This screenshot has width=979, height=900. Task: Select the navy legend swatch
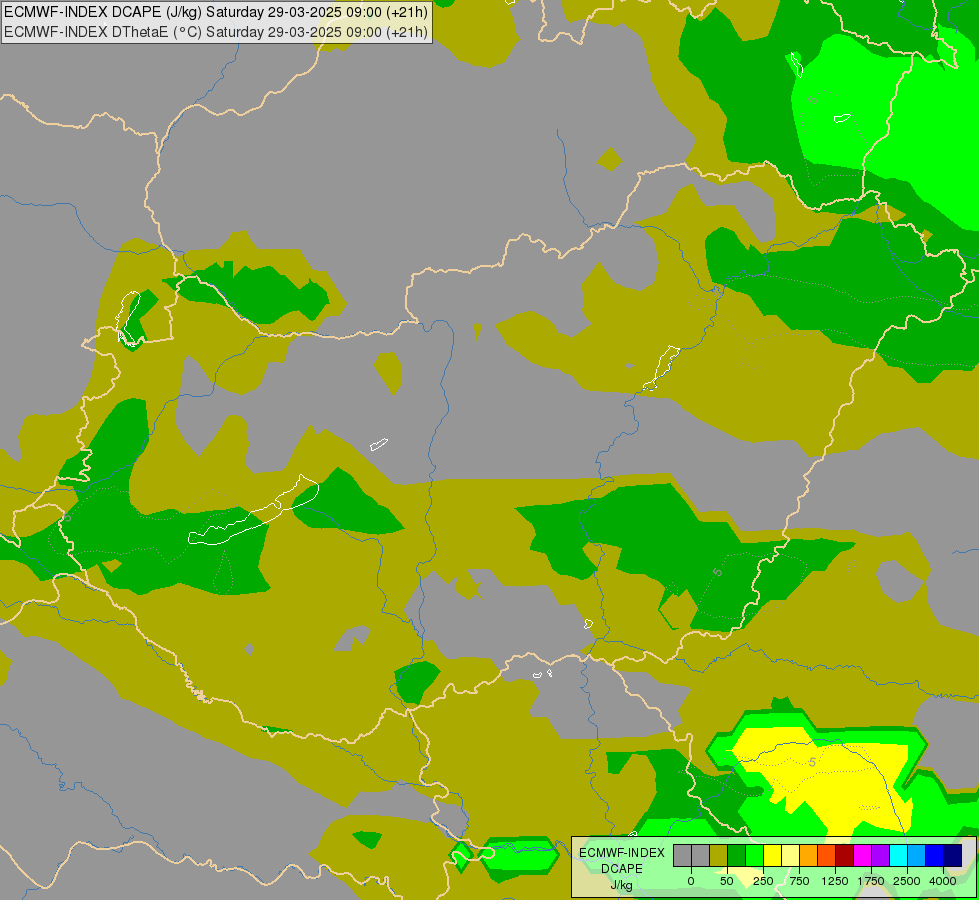(953, 855)
